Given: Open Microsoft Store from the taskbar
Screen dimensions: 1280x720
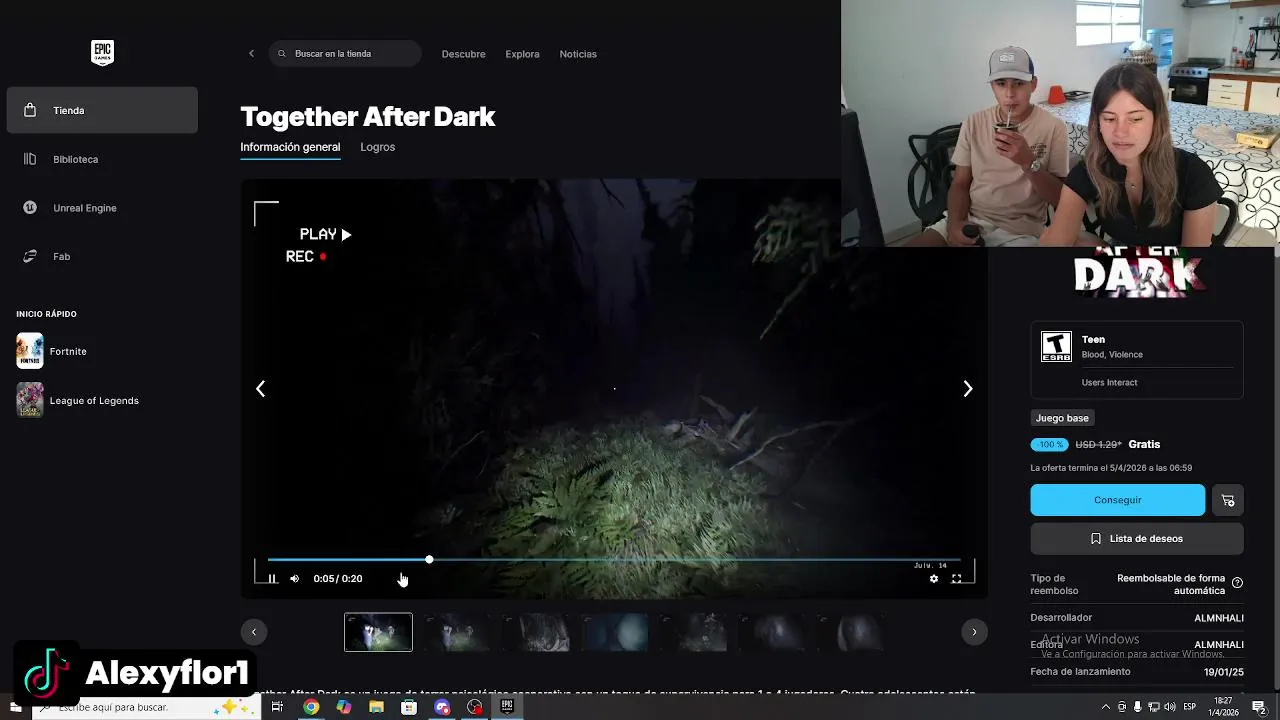Looking at the screenshot, I should pyautogui.click(x=409, y=707).
